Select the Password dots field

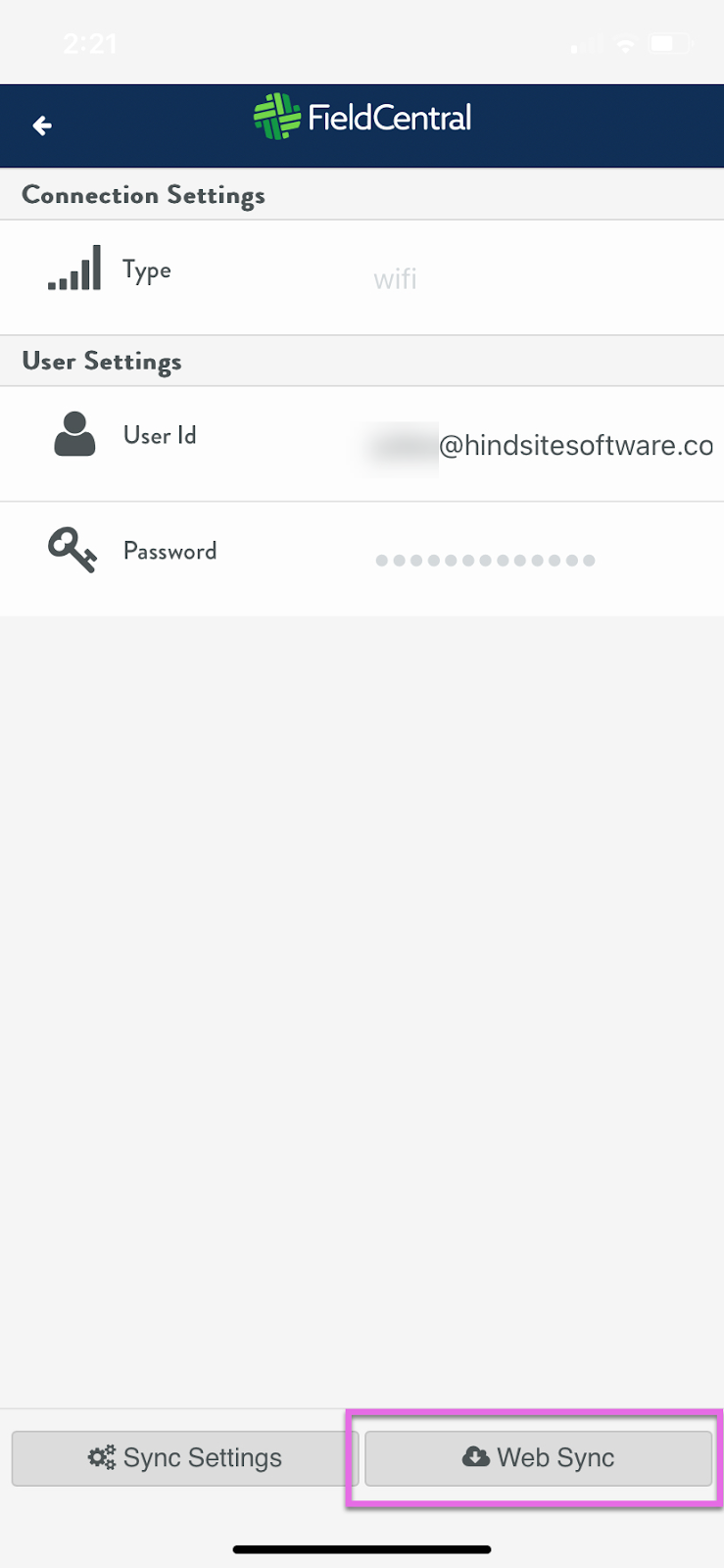(485, 561)
